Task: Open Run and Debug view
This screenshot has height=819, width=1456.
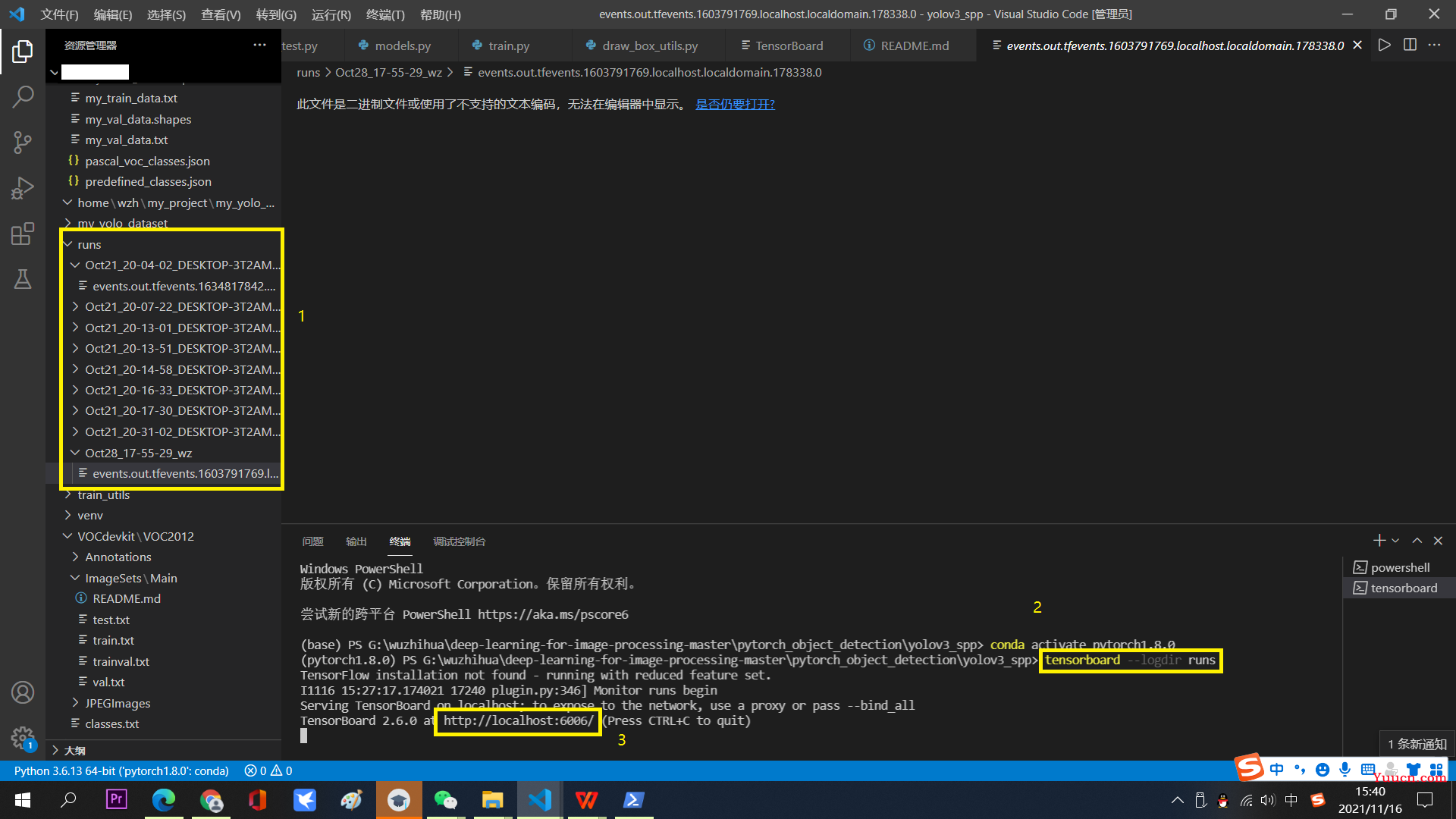Action: 23,187
